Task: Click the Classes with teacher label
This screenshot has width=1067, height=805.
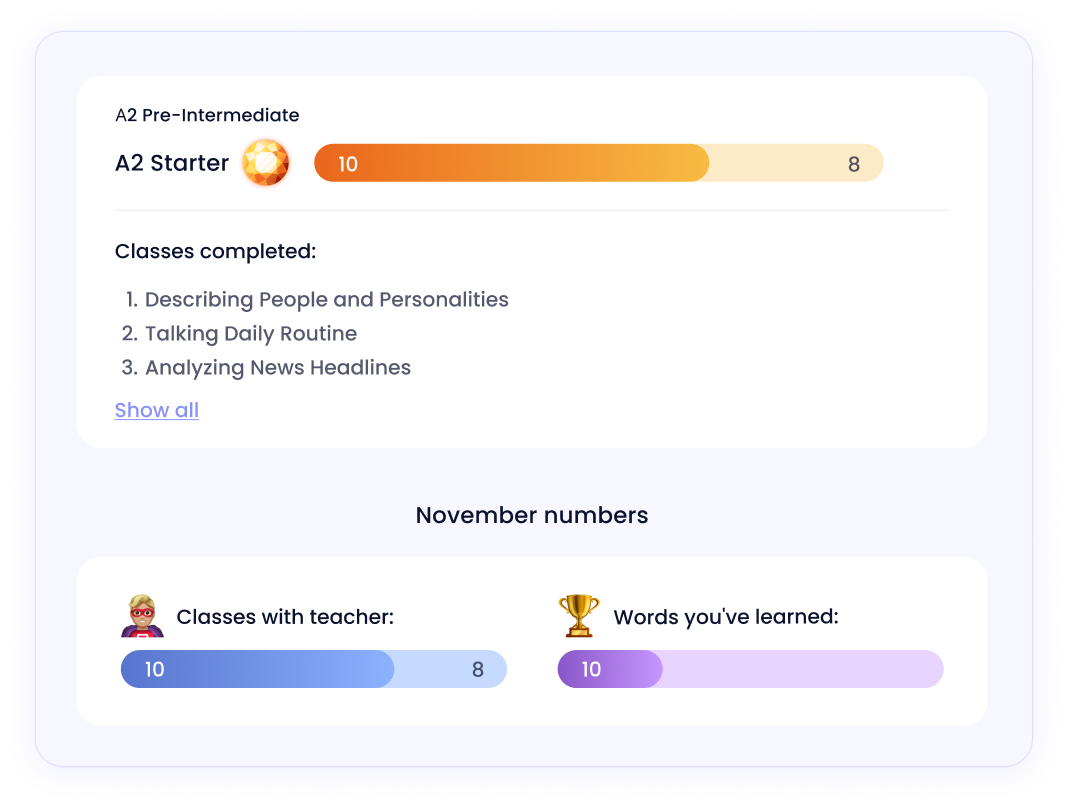Action: [x=285, y=617]
